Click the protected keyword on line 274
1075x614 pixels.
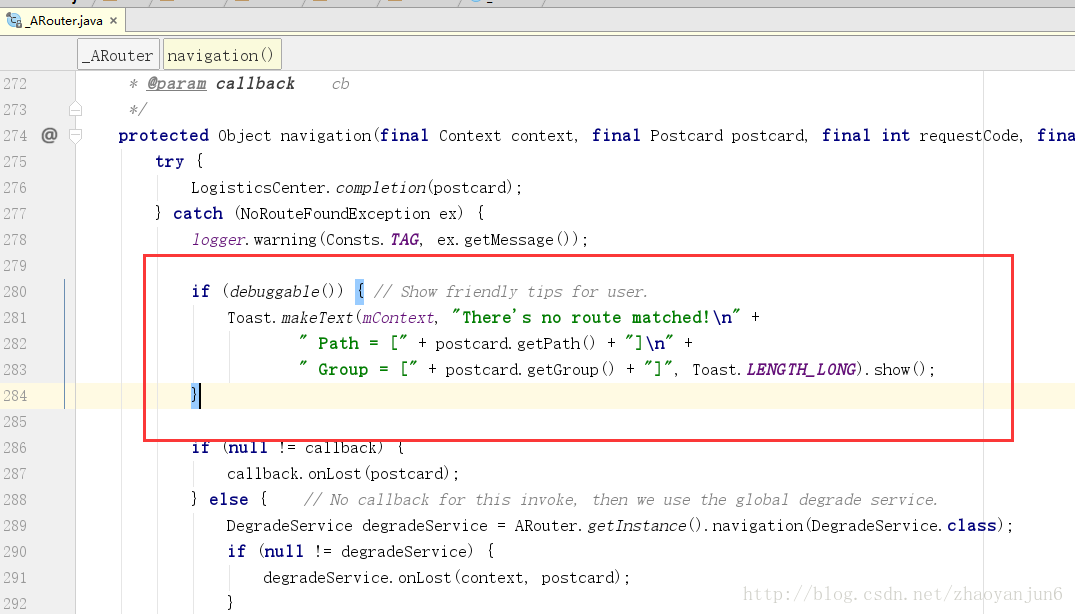point(163,136)
